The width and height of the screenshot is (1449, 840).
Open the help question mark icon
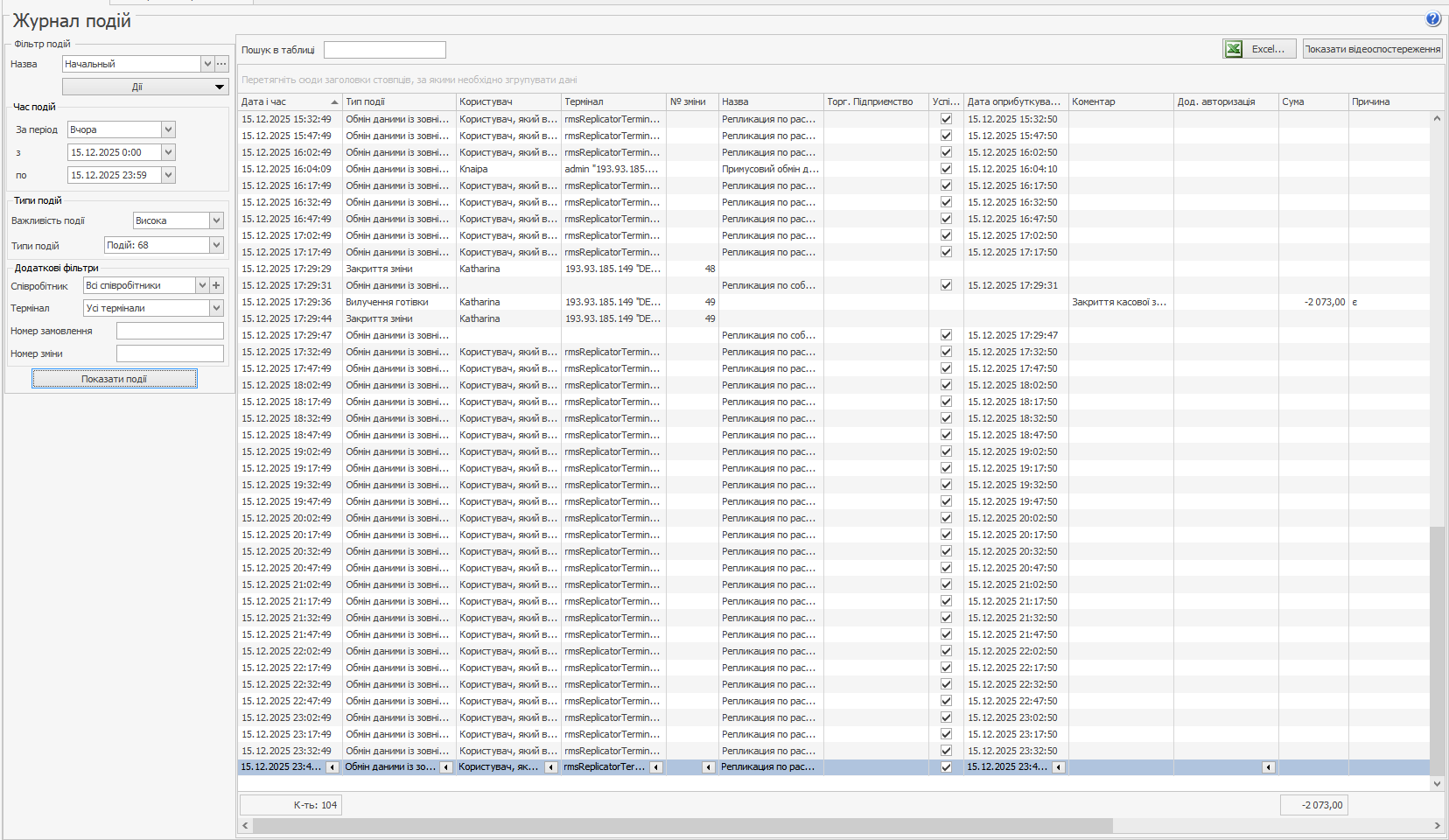1433,18
